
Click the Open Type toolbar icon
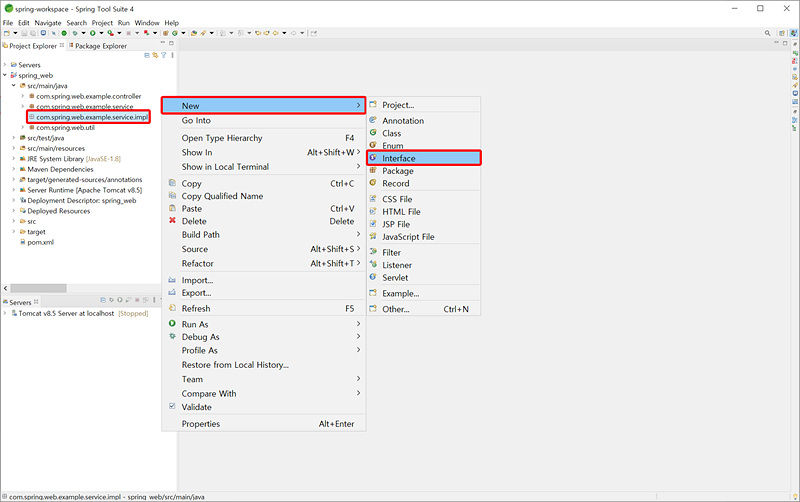tap(194, 33)
